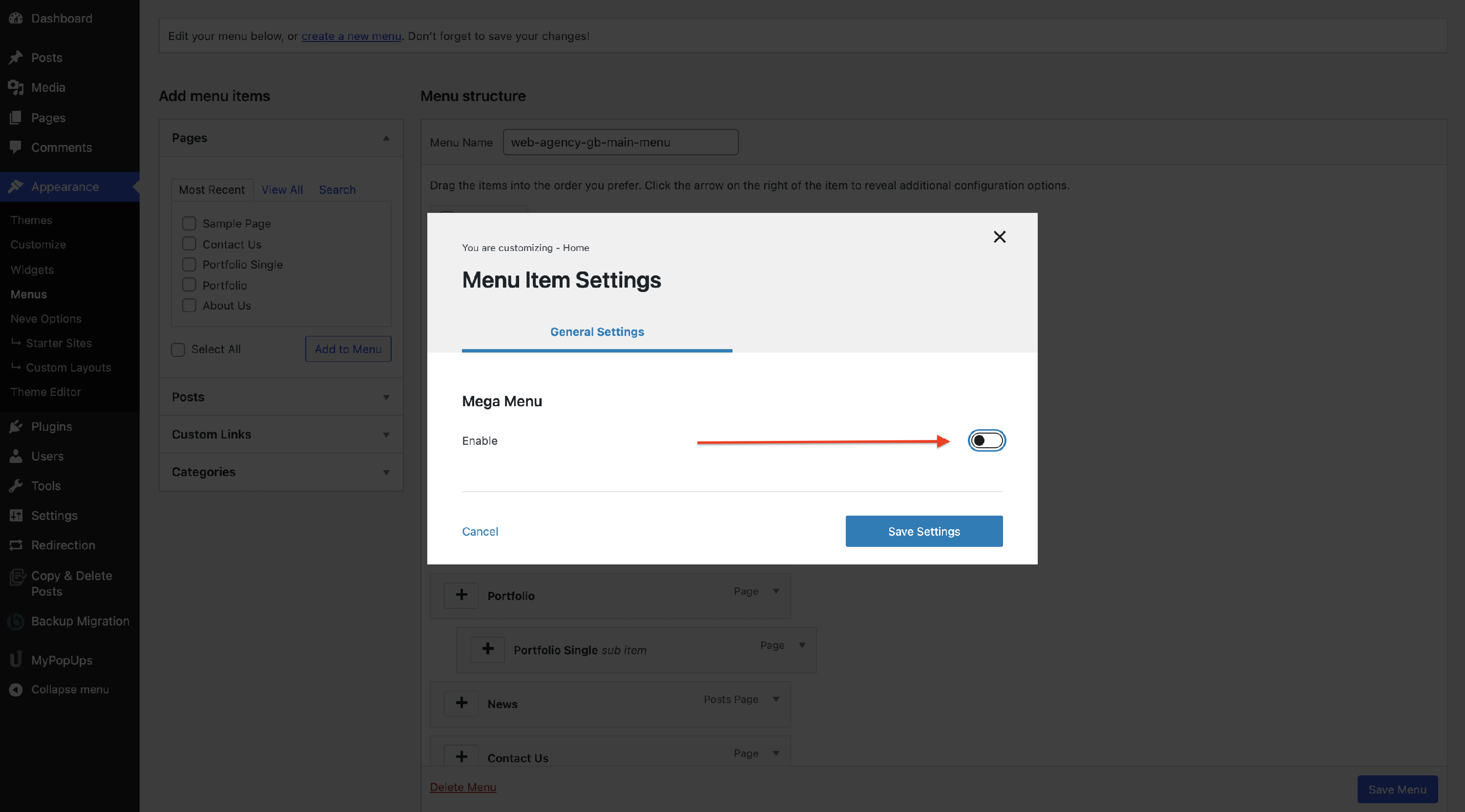The width and height of the screenshot is (1465, 812).
Task: Check the Sample Page checkbox
Action: click(189, 224)
